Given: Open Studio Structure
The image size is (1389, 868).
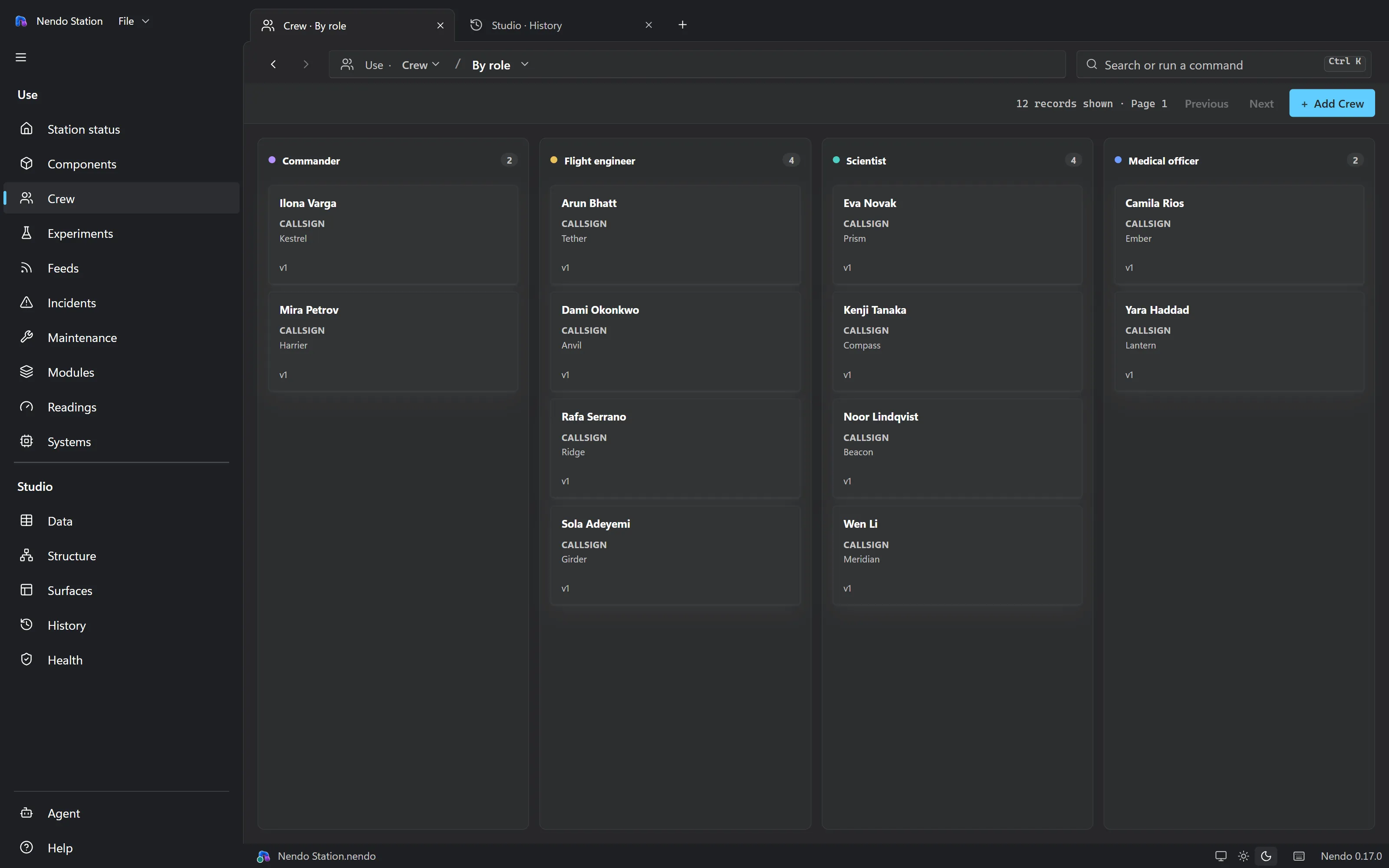Looking at the screenshot, I should tap(121, 556).
